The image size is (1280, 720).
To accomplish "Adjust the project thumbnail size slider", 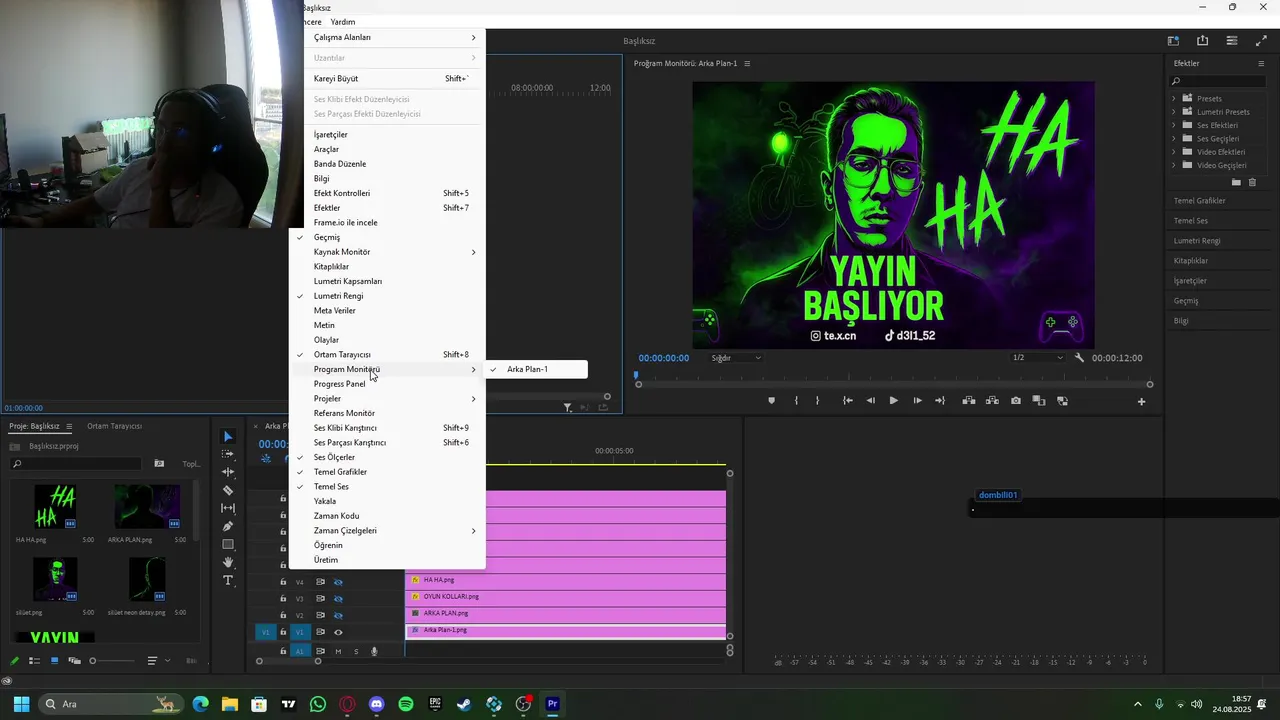I will tap(112, 661).
